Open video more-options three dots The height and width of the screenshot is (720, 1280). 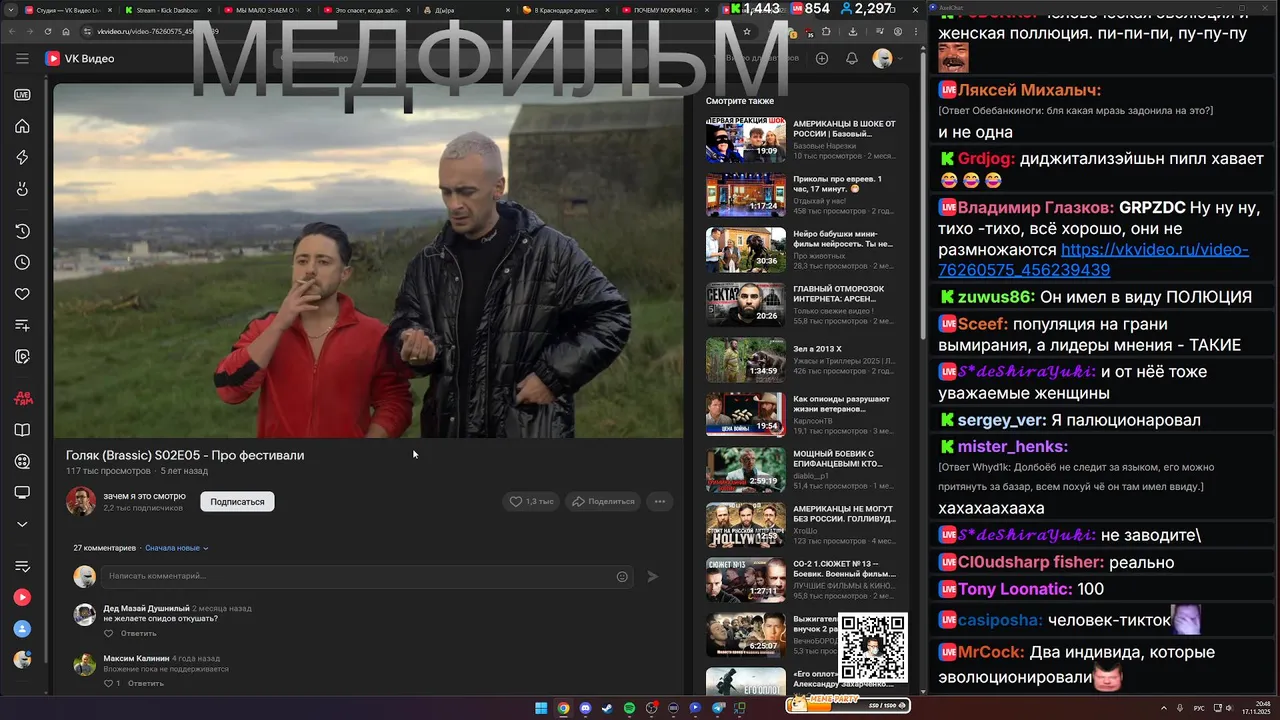click(x=659, y=501)
